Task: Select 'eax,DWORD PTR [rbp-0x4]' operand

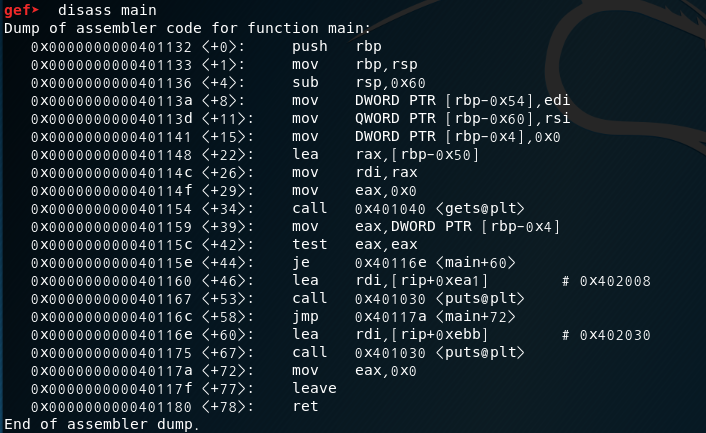Action: (x=458, y=226)
